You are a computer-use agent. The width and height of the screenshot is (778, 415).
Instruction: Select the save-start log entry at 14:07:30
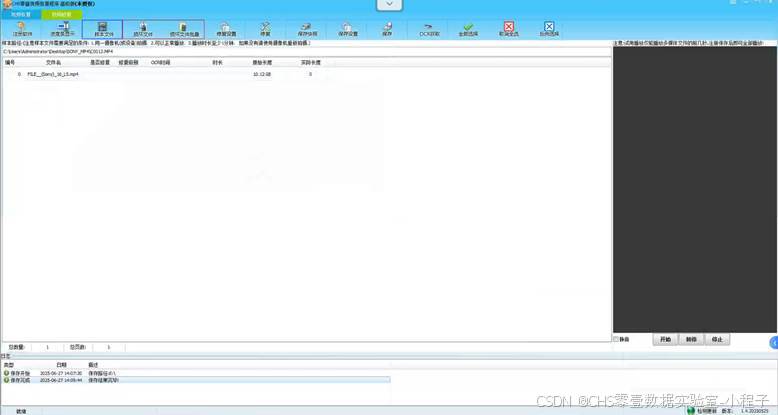196,373
